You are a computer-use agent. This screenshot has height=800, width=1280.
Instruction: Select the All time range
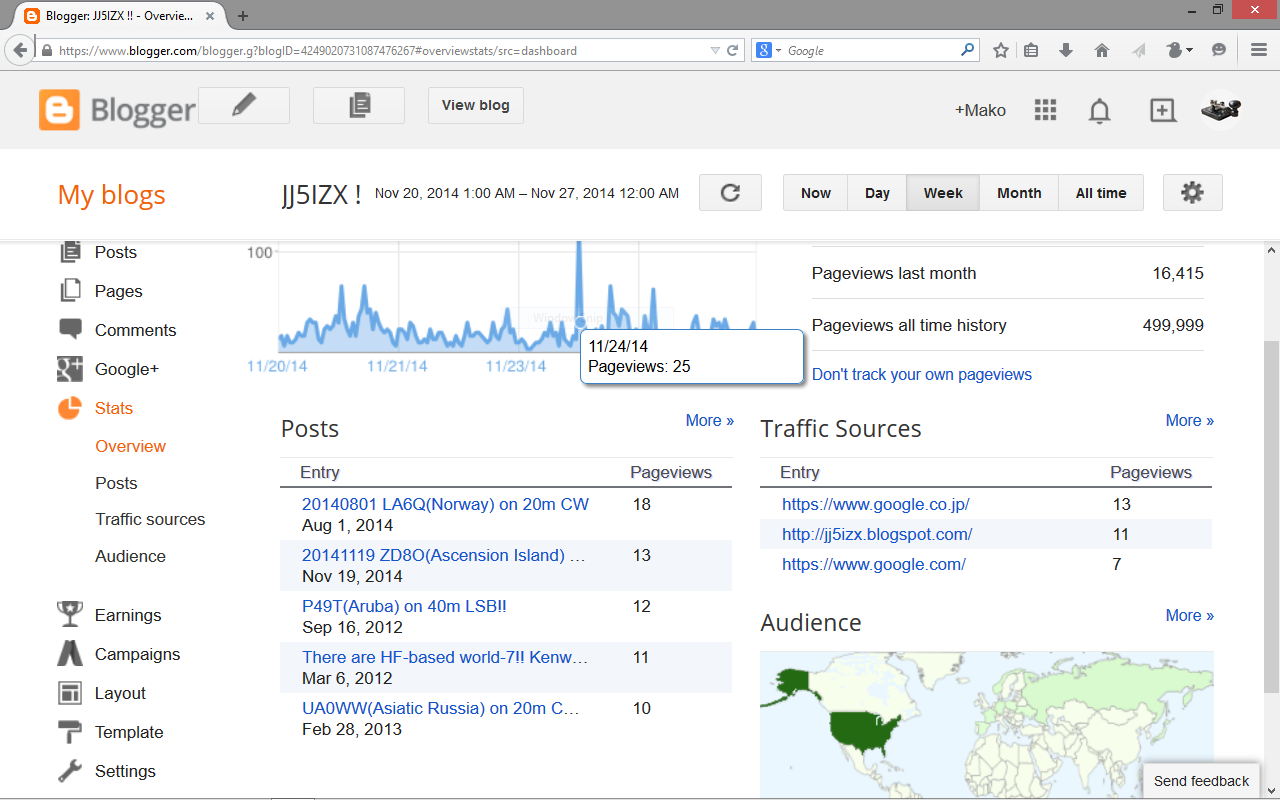1101,193
